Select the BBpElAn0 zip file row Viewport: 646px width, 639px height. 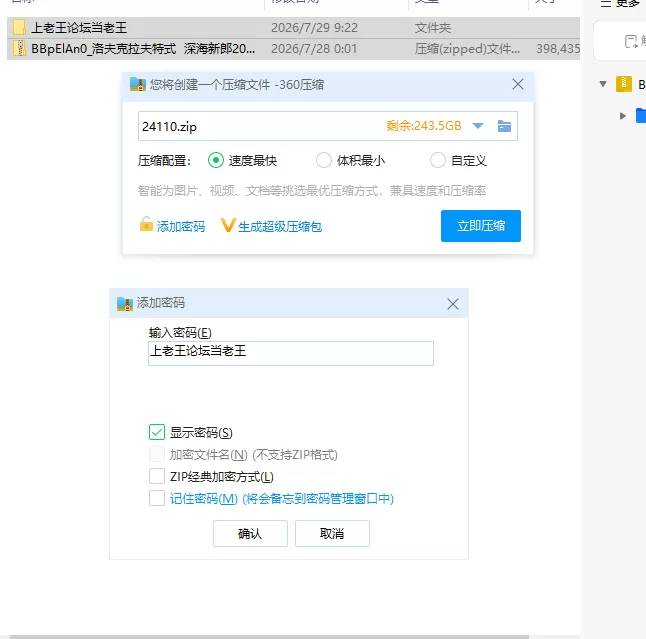click(x=293, y=49)
